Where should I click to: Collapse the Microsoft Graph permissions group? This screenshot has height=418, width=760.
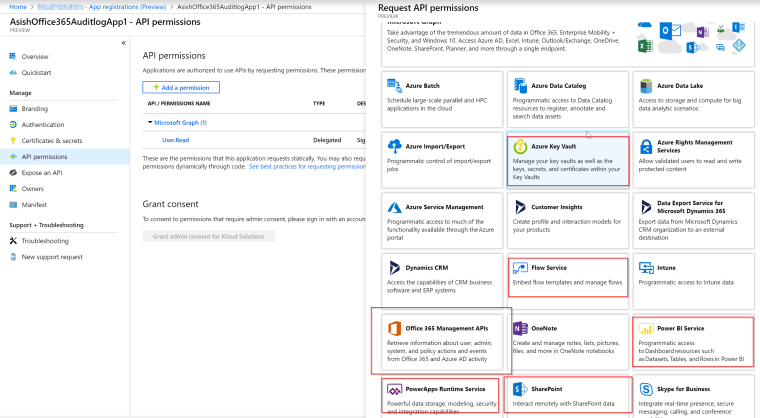(150, 122)
